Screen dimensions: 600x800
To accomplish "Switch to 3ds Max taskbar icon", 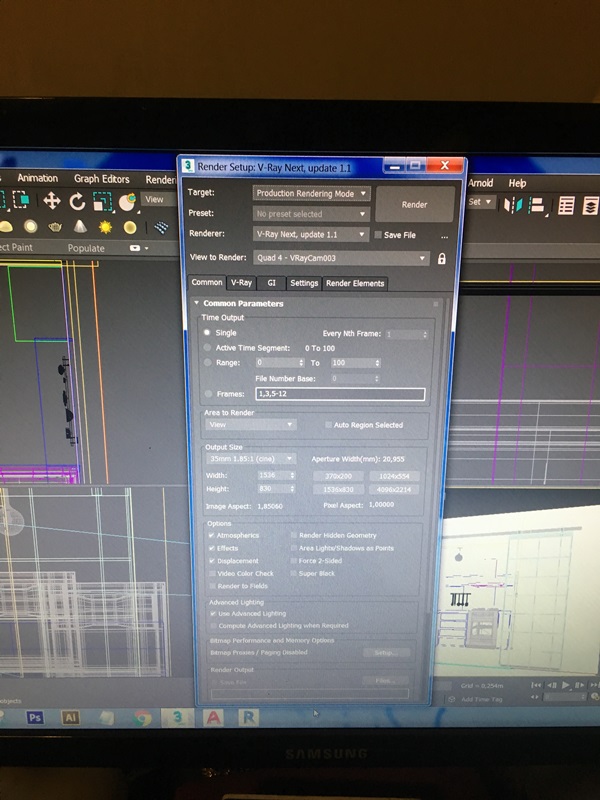I will pyautogui.click(x=177, y=718).
